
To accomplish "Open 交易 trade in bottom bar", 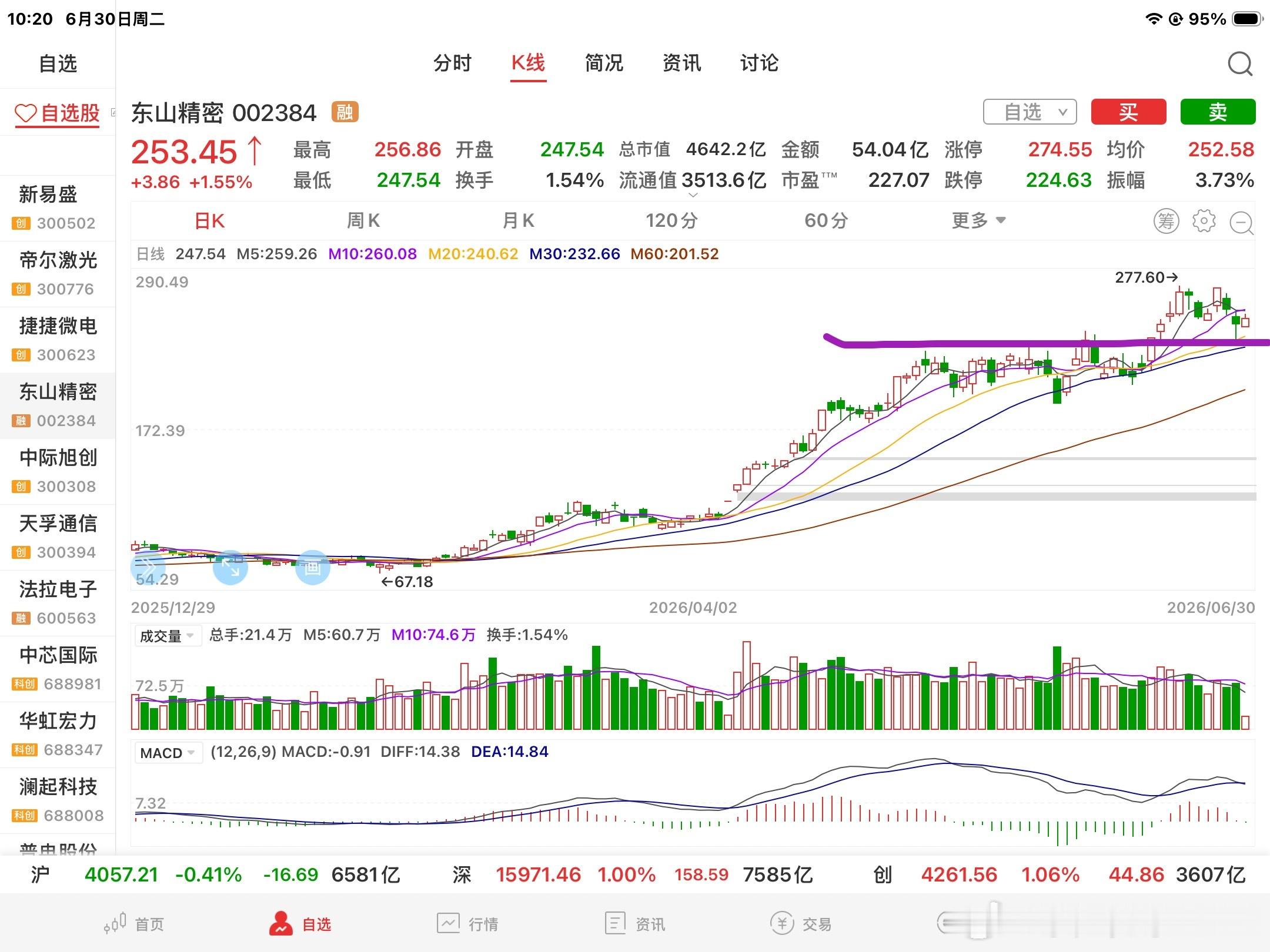I will point(801,924).
